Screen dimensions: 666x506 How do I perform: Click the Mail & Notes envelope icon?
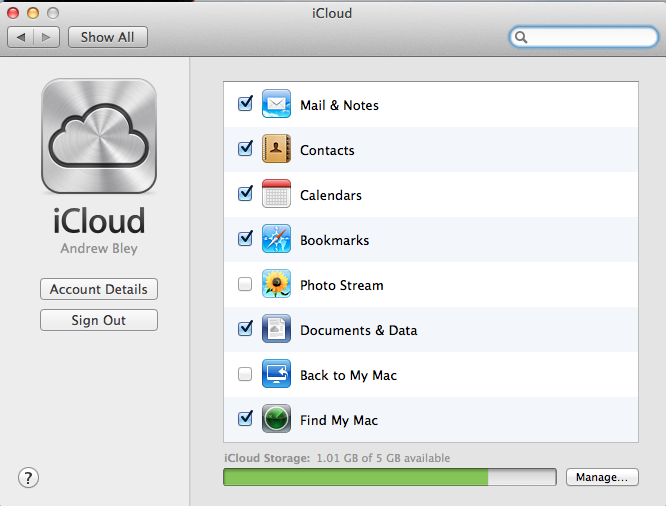[x=276, y=104]
